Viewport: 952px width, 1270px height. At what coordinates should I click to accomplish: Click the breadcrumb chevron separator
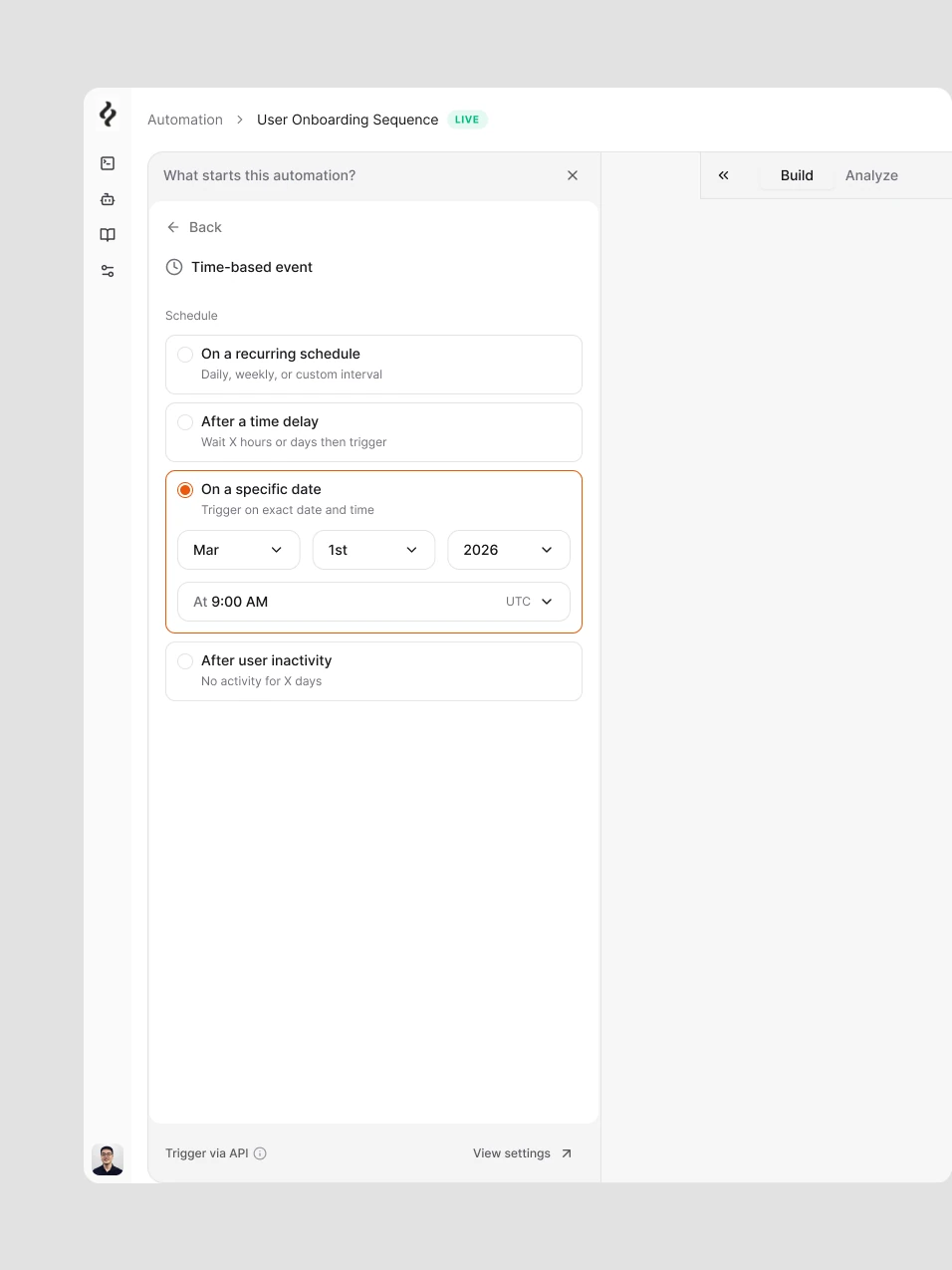[240, 120]
